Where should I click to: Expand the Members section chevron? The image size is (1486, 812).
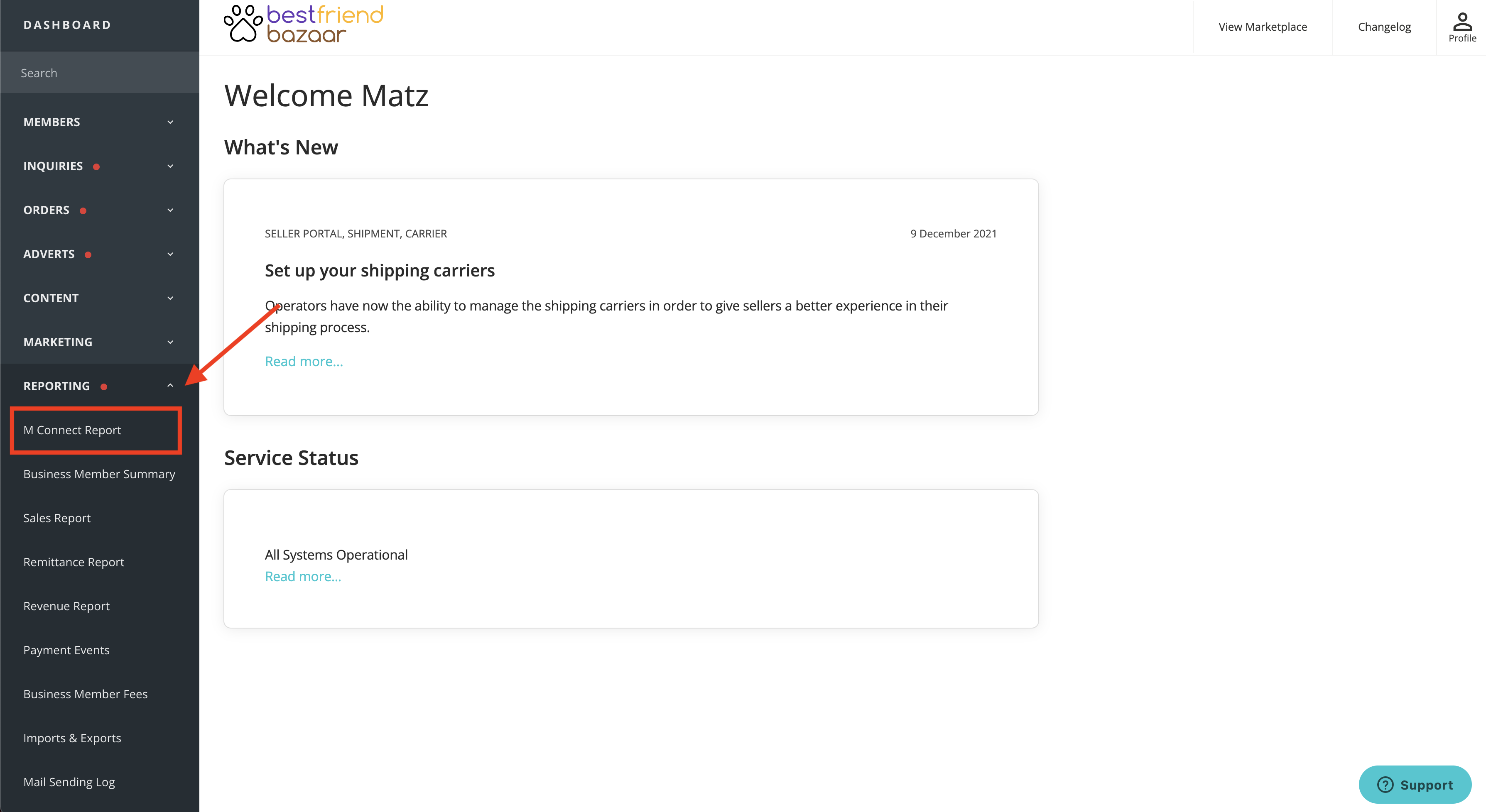tap(170, 122)
